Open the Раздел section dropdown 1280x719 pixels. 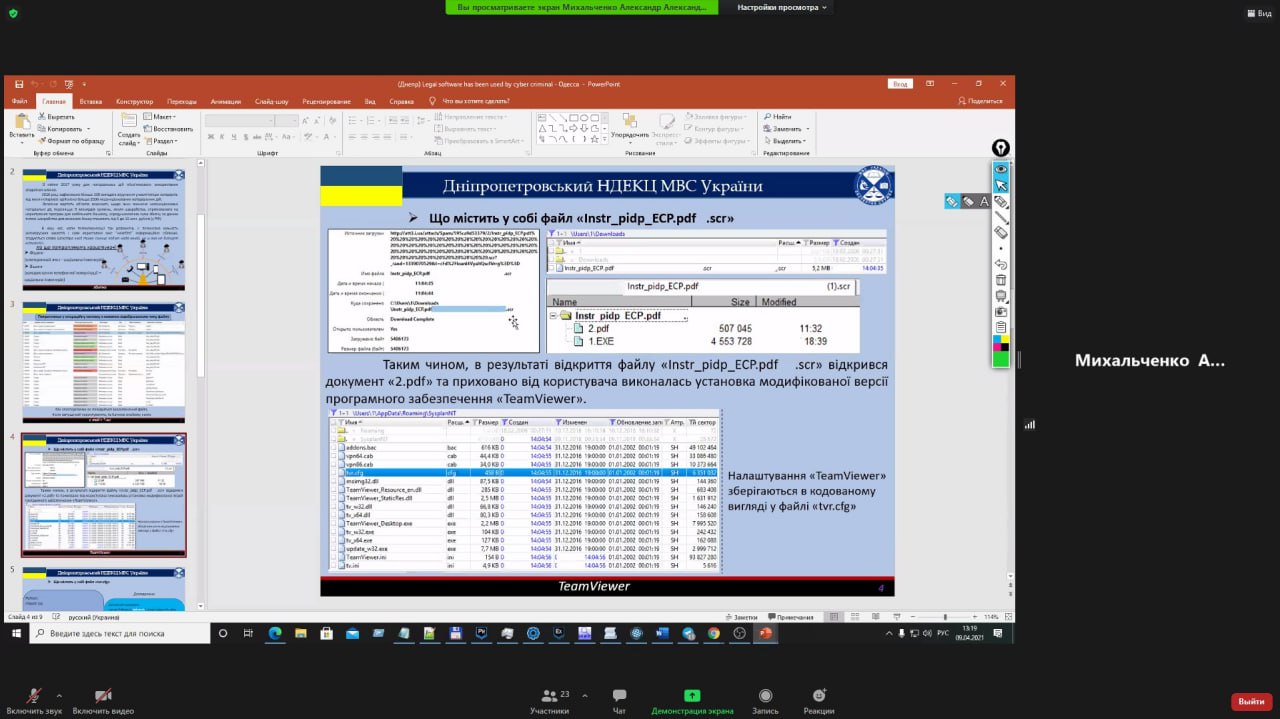[162, 141]
